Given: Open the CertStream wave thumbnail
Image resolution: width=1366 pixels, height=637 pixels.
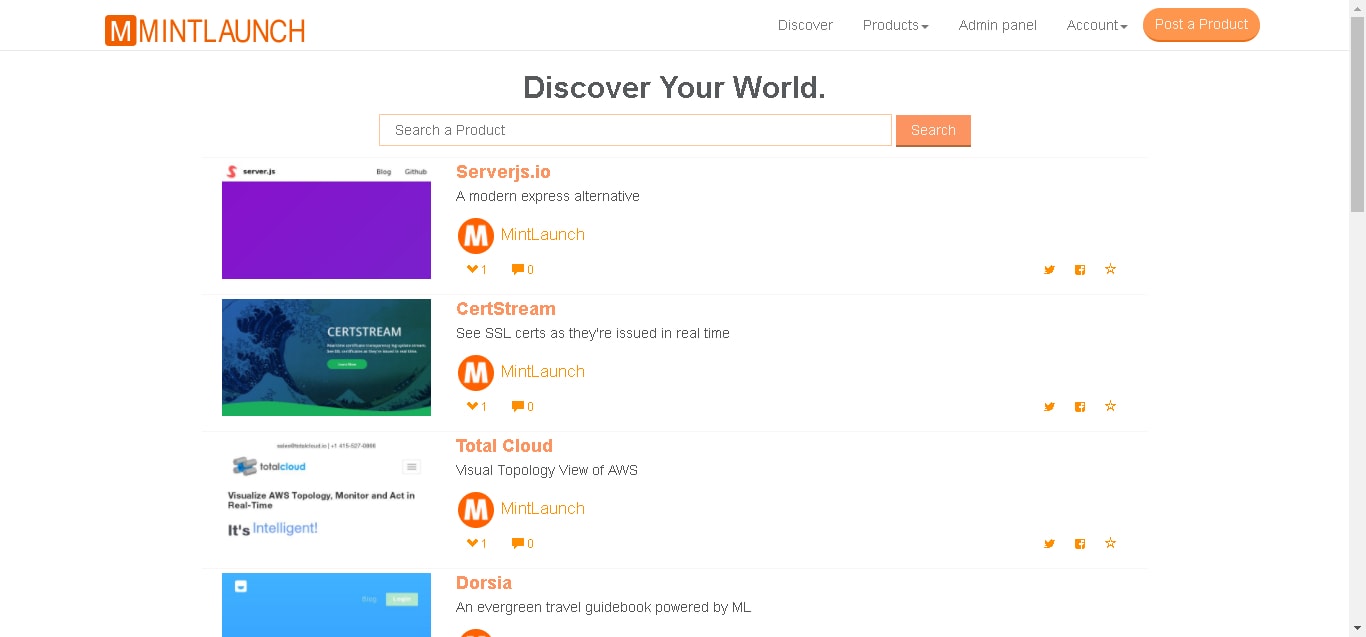Looking at the screenshot, I should tap(326, 357).
